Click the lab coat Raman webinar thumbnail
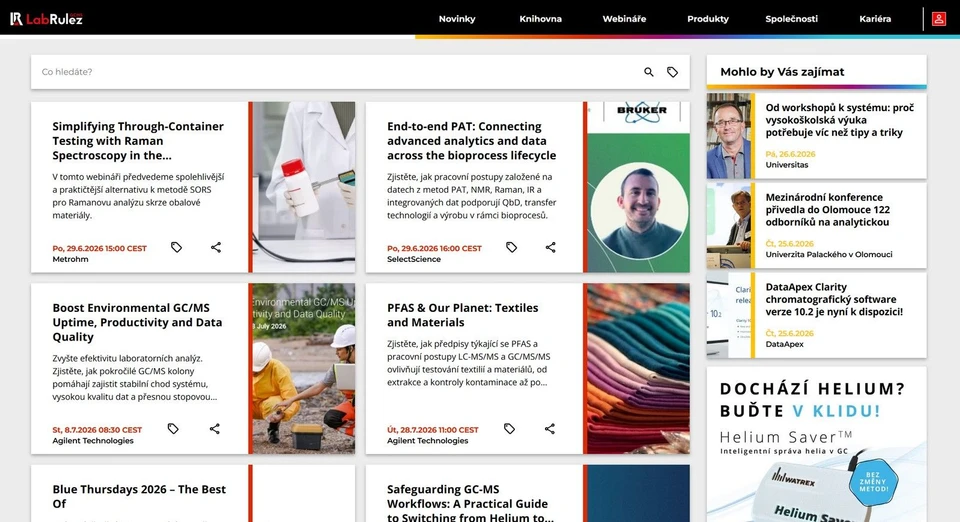 (x=304, y=187)
